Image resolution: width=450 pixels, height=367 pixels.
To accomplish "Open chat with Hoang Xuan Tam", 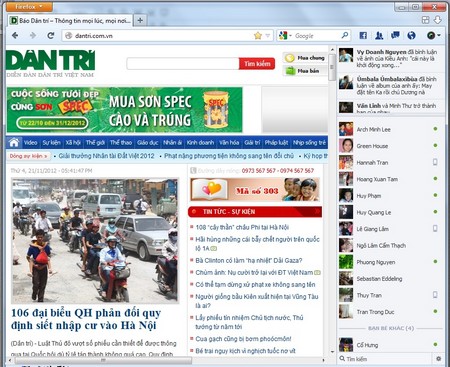I will pos(391,179).
